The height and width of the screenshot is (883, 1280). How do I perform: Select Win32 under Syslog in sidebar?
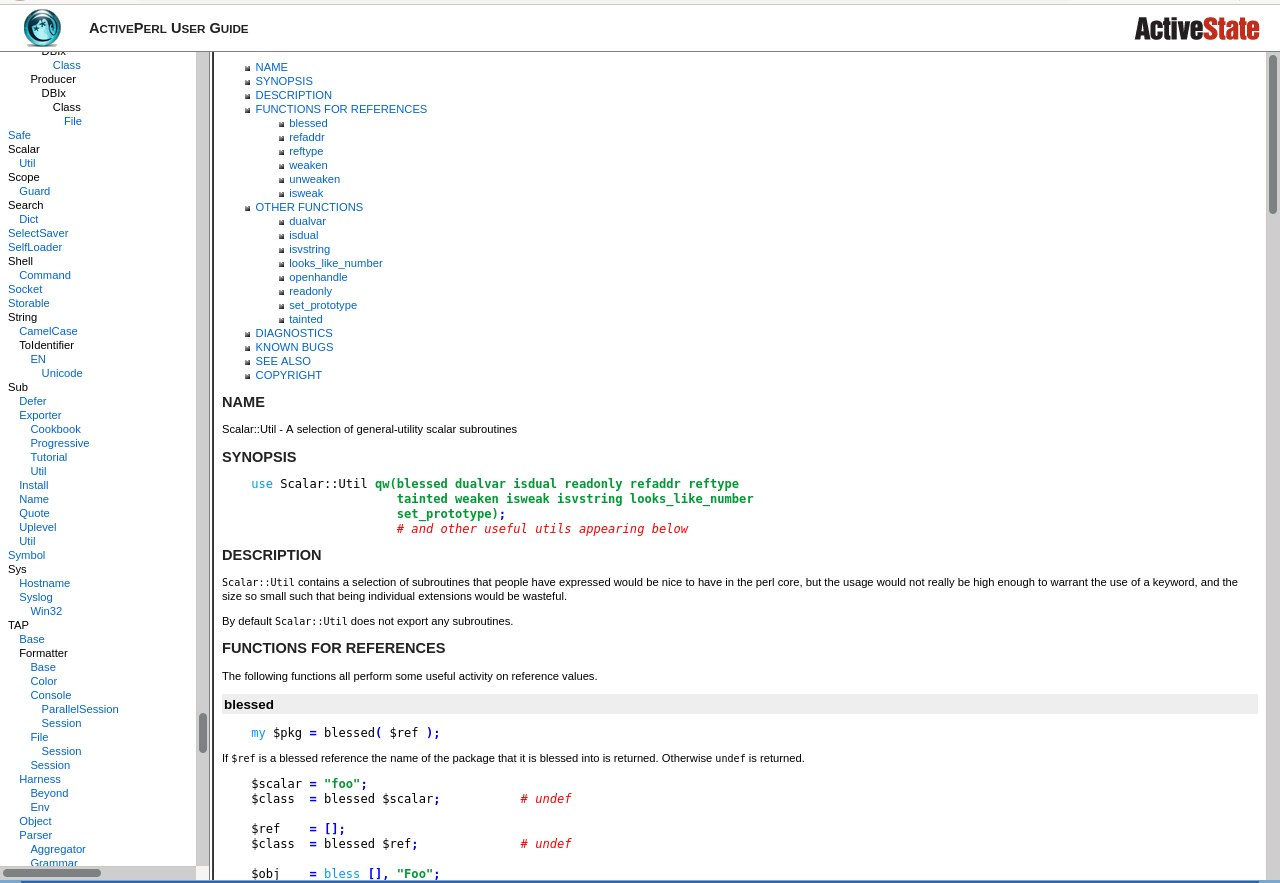click(46, 611)
